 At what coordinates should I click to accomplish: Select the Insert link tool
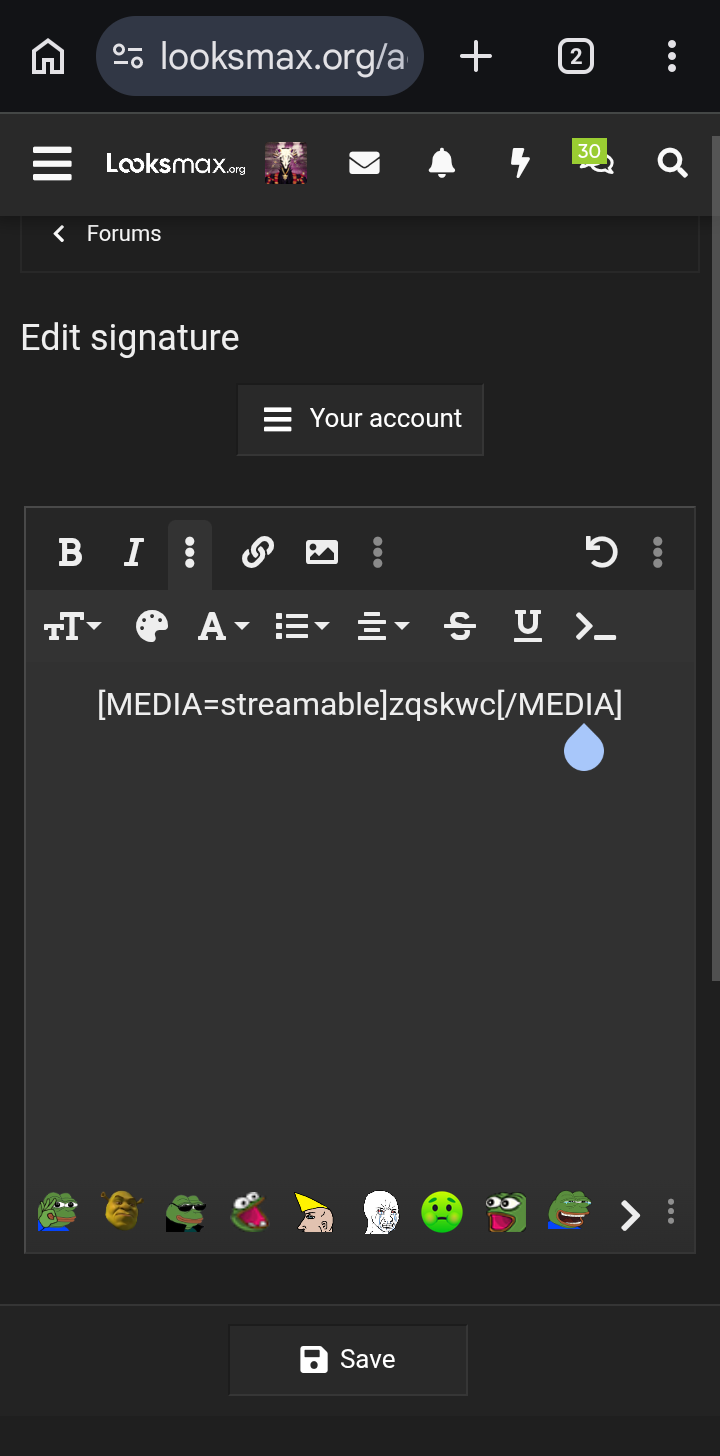pos(257,552)
